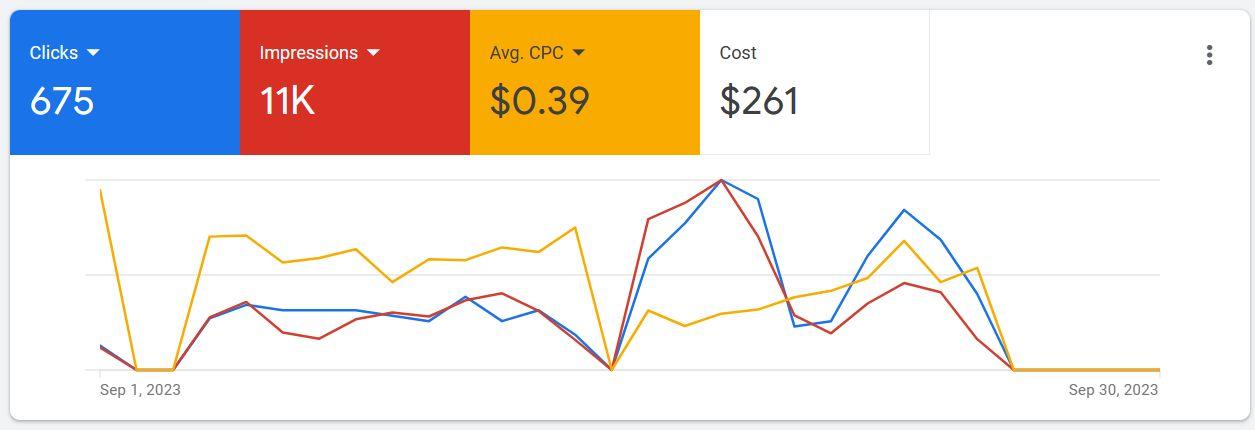The image size is (1255, 430).
Task: Click the Impressions label in the red tile
Action: (308, 53)
